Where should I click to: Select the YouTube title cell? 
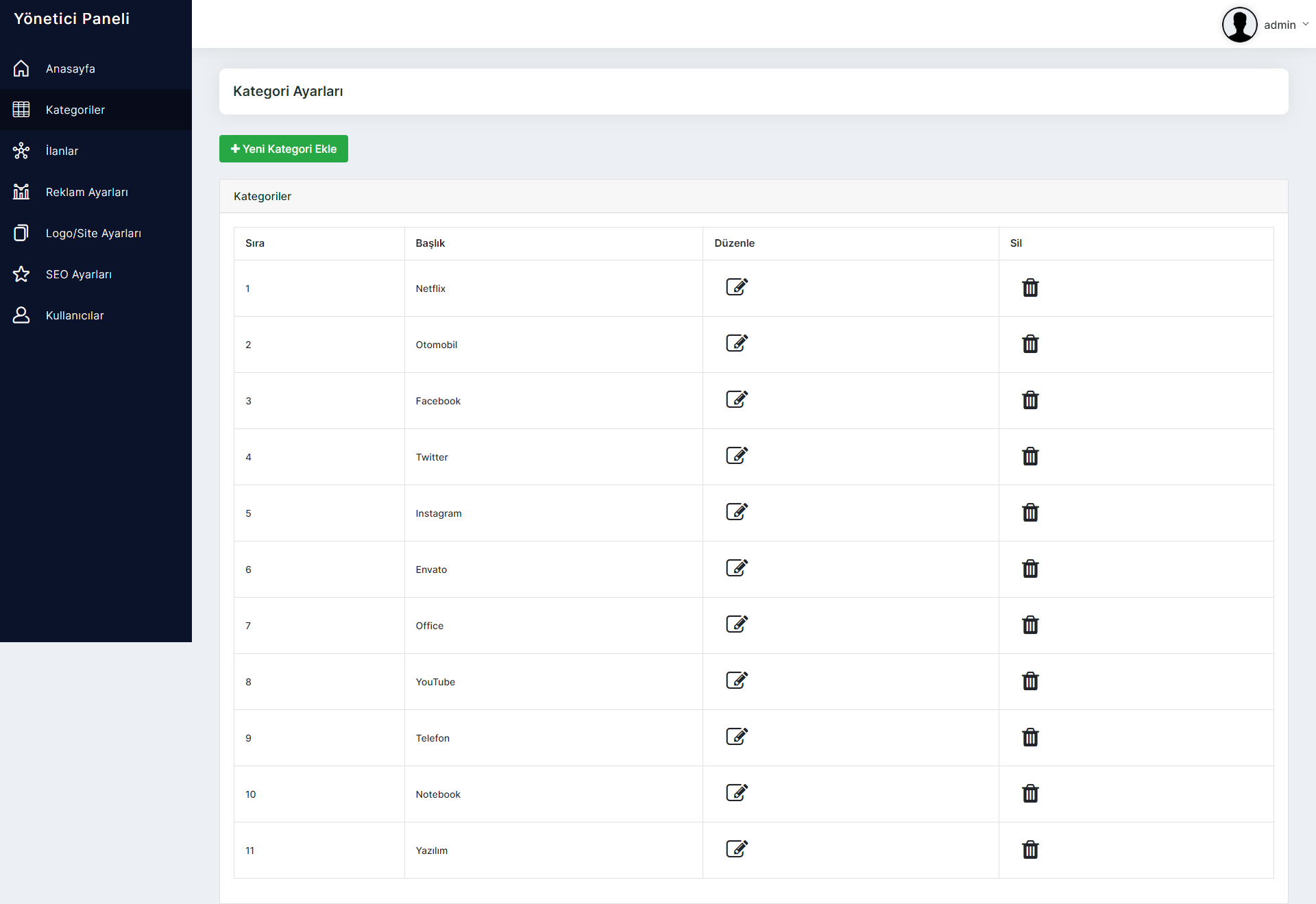coord(554,682)
